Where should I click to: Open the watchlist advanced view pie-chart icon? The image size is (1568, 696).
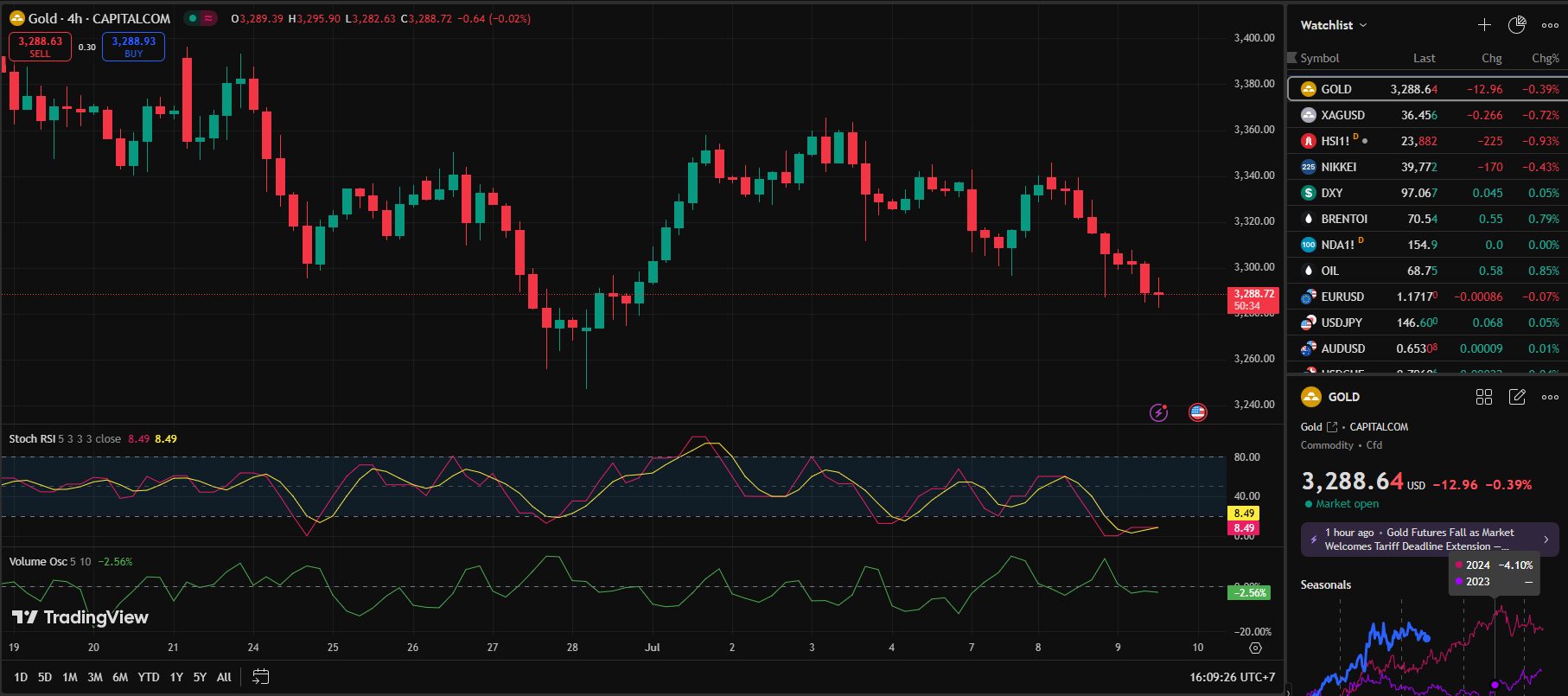(x=1517, y=25)
